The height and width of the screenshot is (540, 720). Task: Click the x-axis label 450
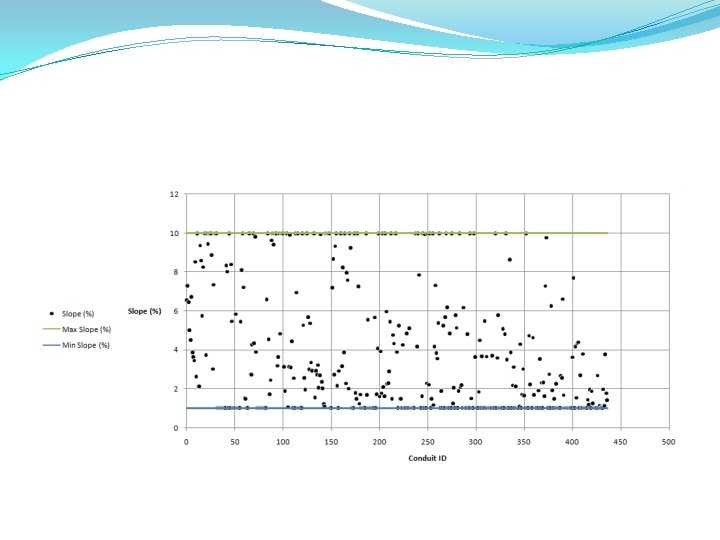[620, 442]
